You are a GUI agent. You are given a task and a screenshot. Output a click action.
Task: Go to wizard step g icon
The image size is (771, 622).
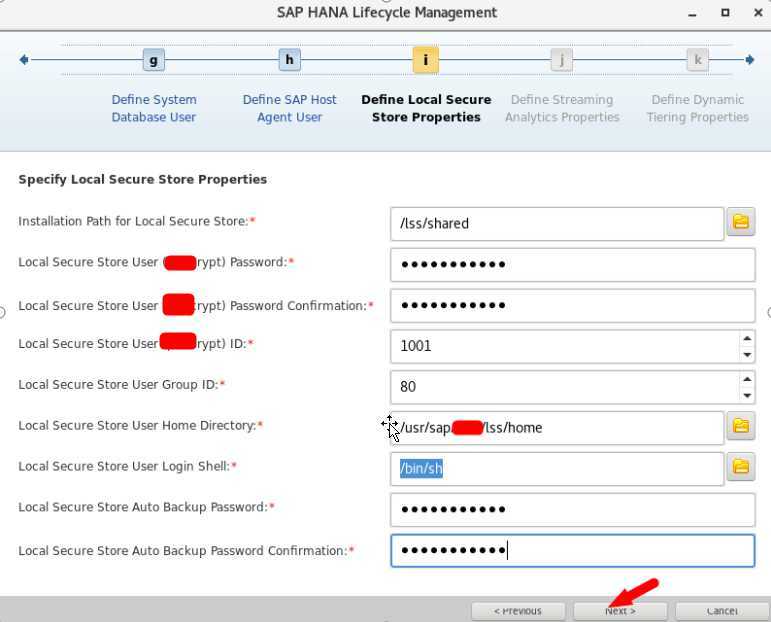coord(153,60)
